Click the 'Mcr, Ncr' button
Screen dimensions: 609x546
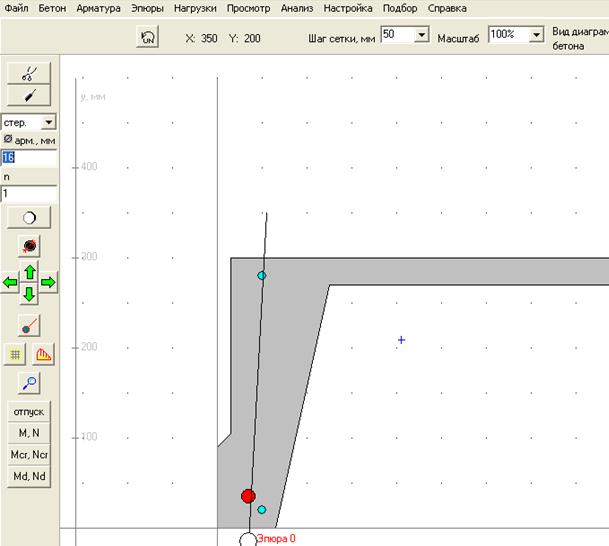pos(29,454)
